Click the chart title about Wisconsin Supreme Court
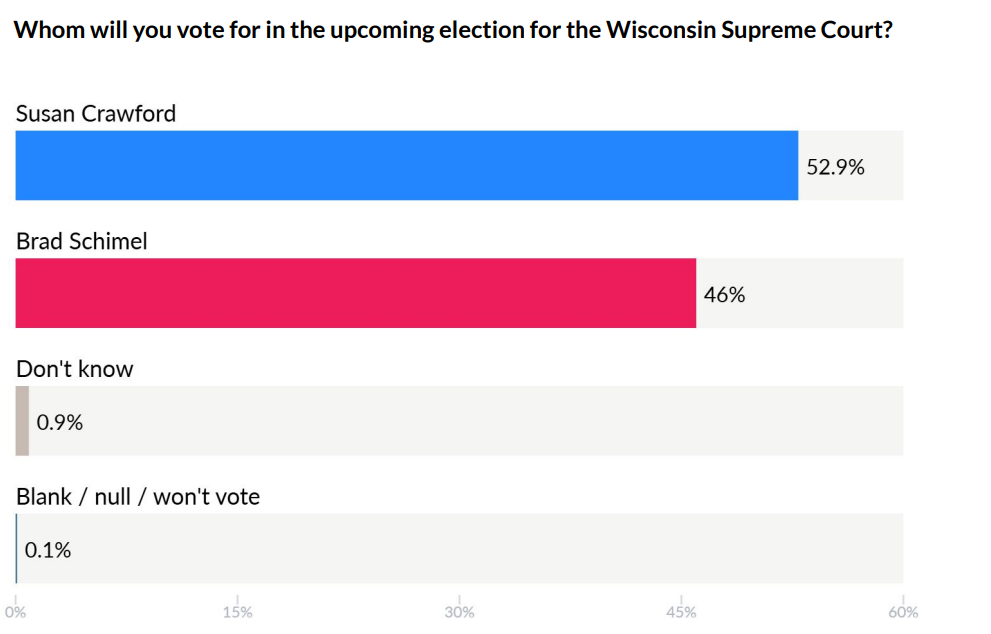 453,29
